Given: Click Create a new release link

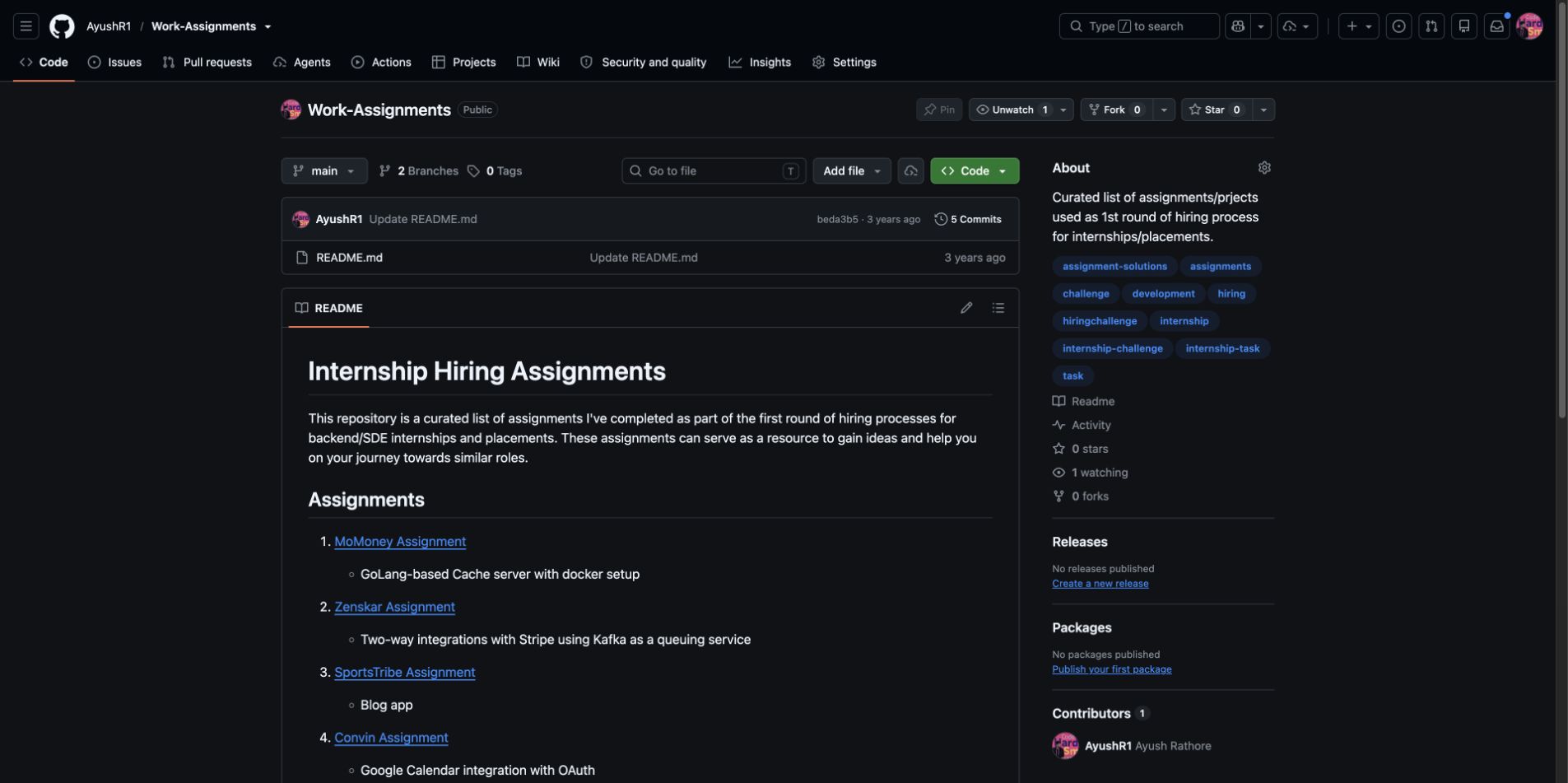Looking at the screenshot, I should 1100,584.
